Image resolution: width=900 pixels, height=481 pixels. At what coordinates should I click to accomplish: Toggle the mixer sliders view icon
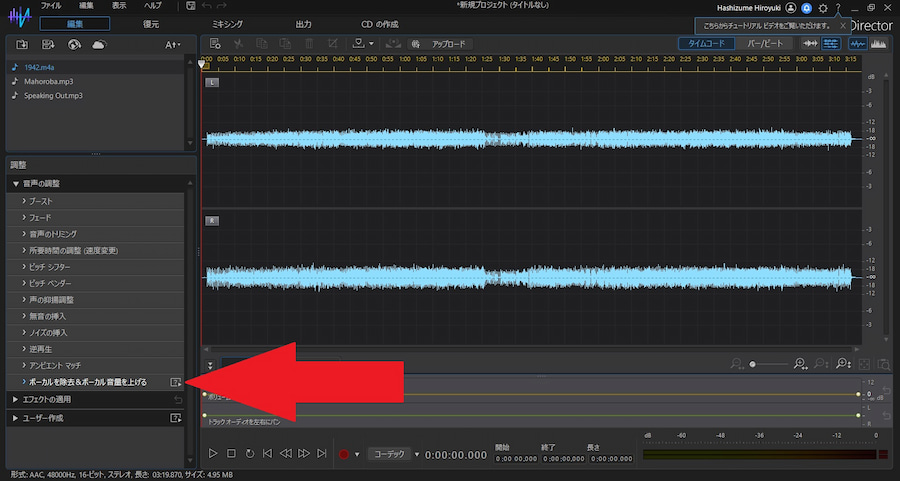tap(831, 44)
